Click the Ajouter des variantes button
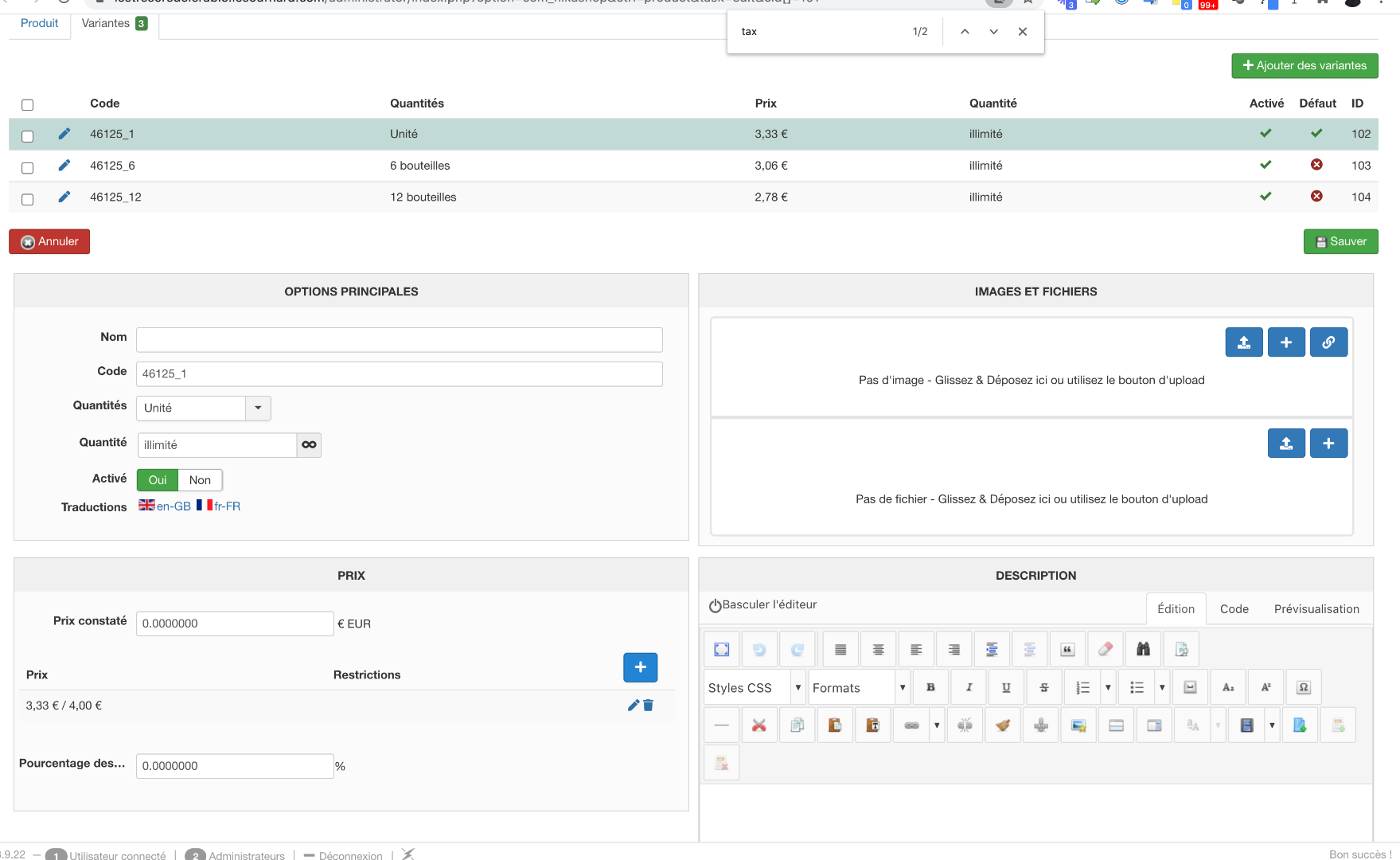The width and height of the screenshot is (1400, 860). tap(1304, 65)
